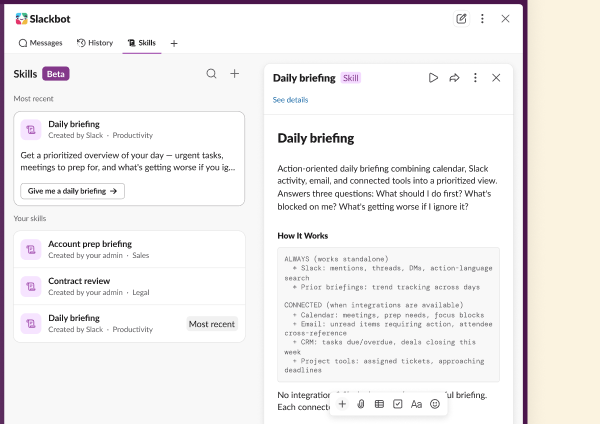This screenshot has width=600, height=424.
Task: Search skills with the magnifier icon
Action: 211,73
